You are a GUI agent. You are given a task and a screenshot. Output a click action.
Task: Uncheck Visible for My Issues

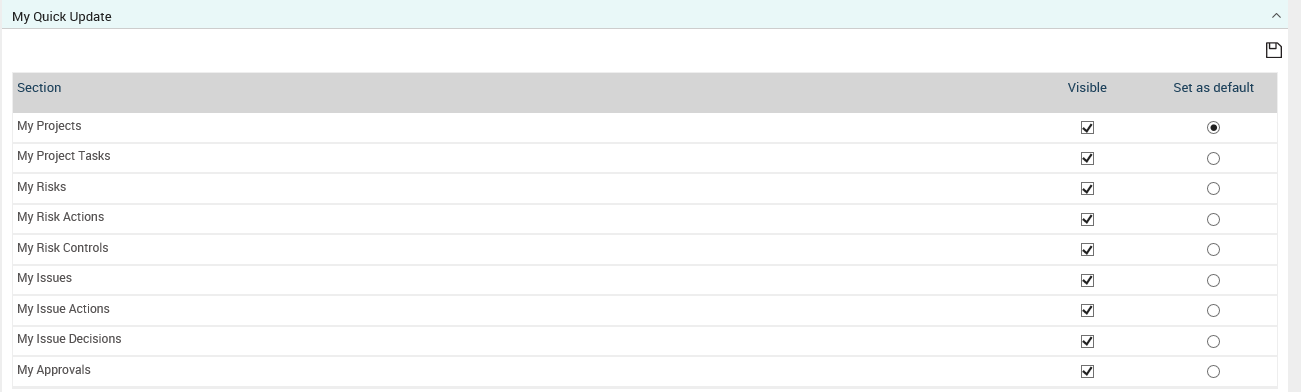coord(1087,280)
